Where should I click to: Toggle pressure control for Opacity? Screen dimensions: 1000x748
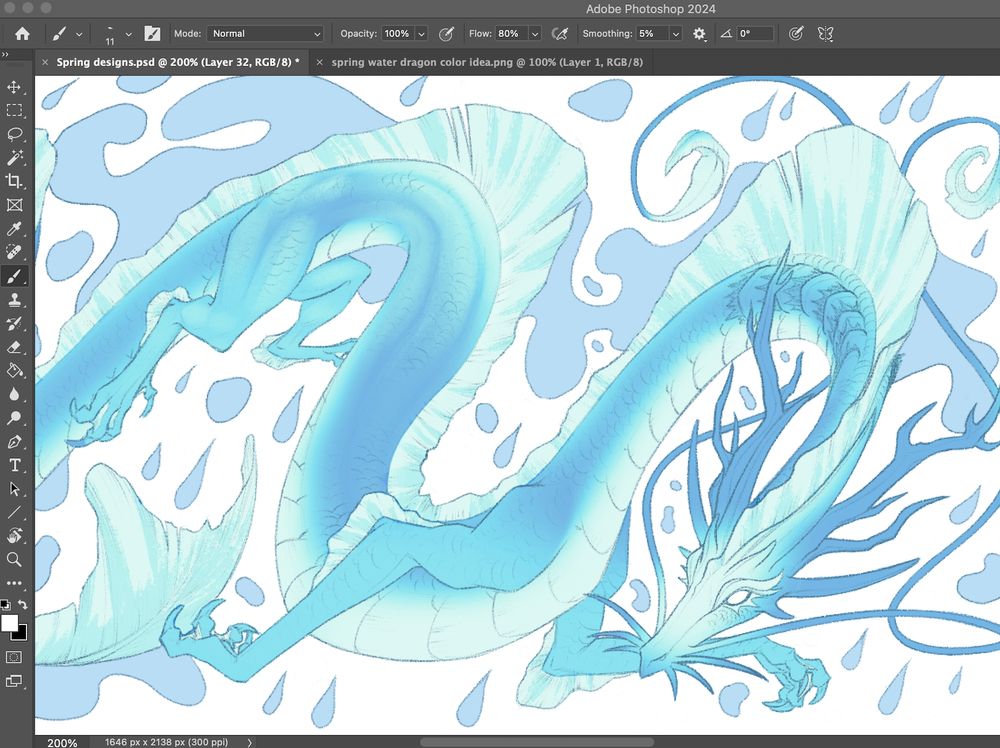click(x=446, y=33)
